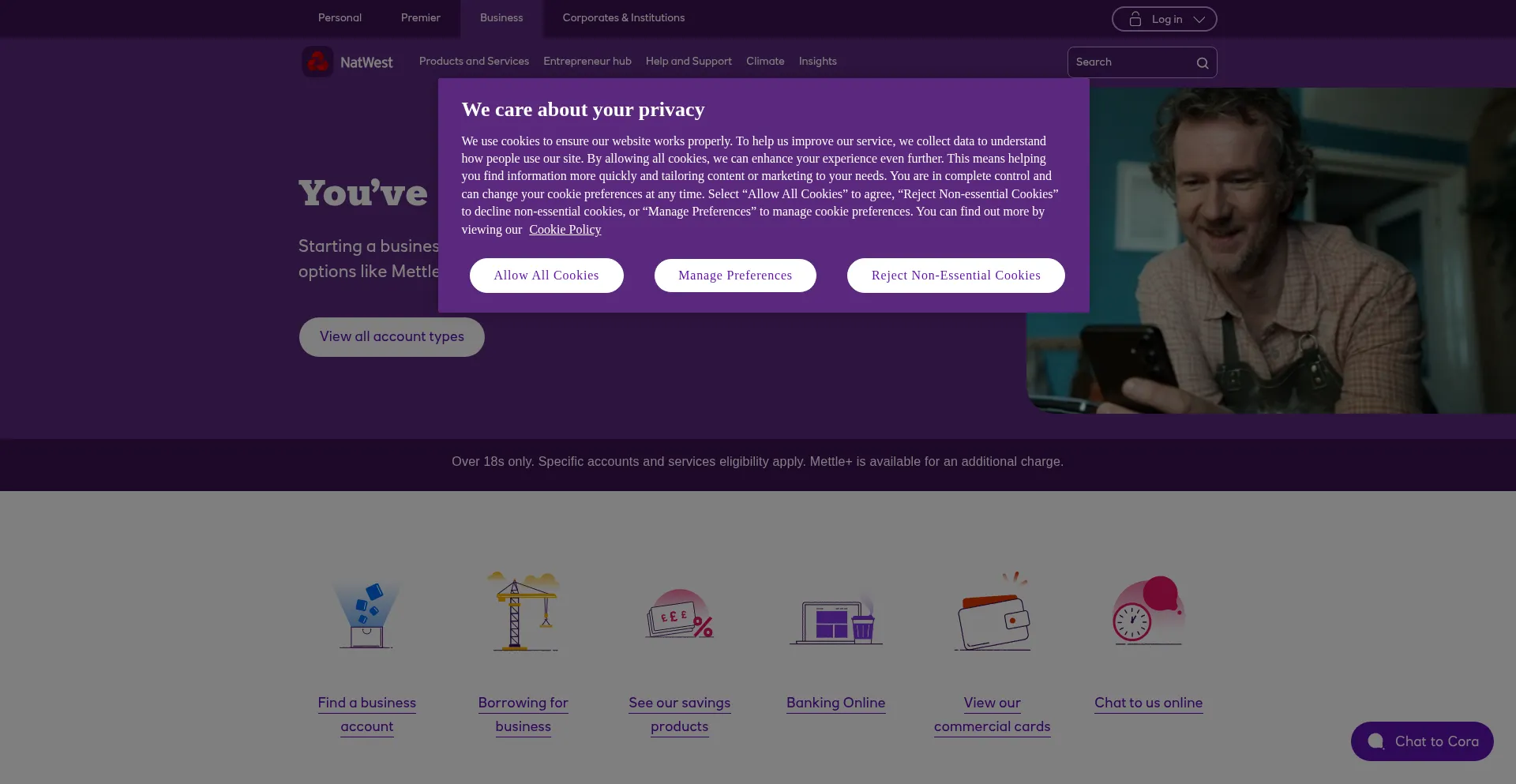The width and height of the screenshot is (1516, 784).
Task: Click the Find a business account box icon
Action: [x=367, y=614]
